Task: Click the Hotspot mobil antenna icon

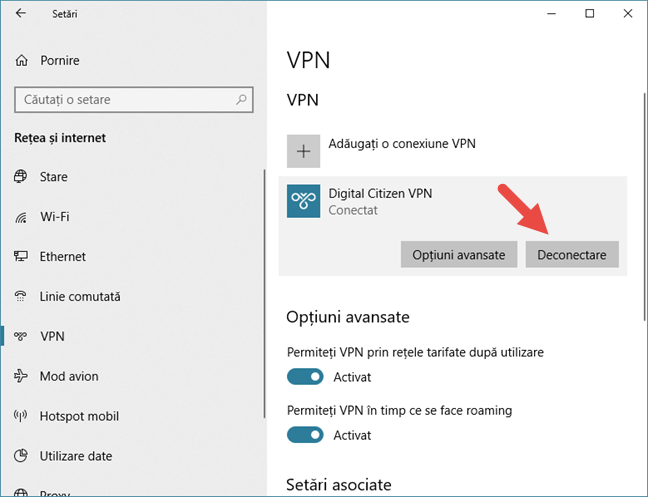Action: coord(21,416)
